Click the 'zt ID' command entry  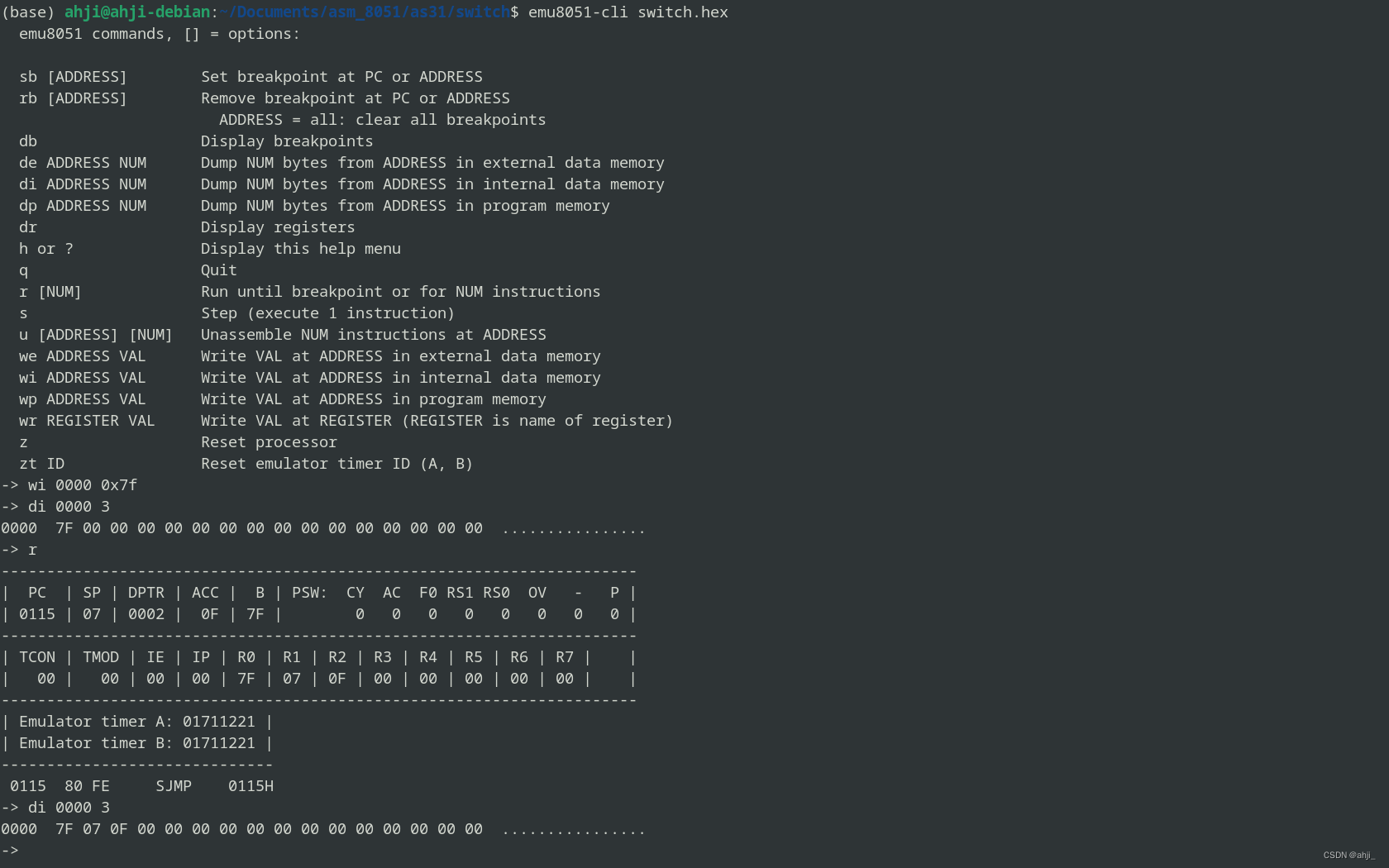coord(41,464)
